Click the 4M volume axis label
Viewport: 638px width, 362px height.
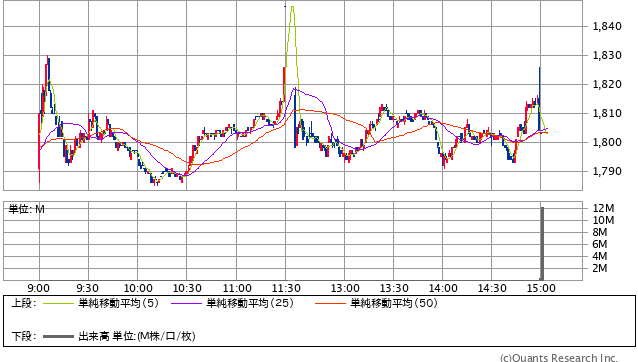click(x=600, y=256)
